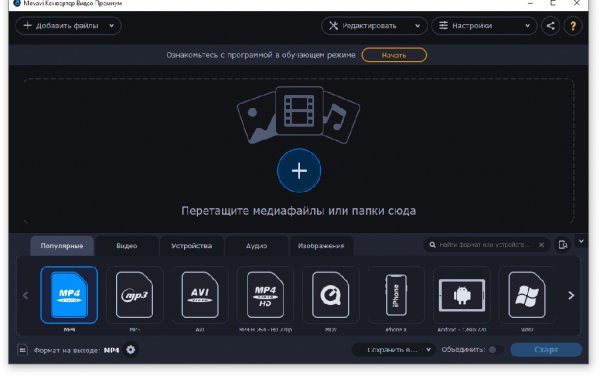
Task: Open help via question mark icon
Action: 573,26
